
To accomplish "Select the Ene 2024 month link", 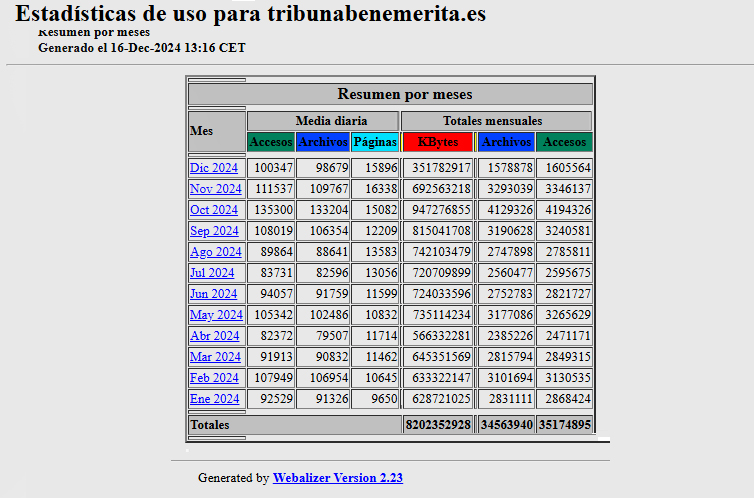I will 214,399.
